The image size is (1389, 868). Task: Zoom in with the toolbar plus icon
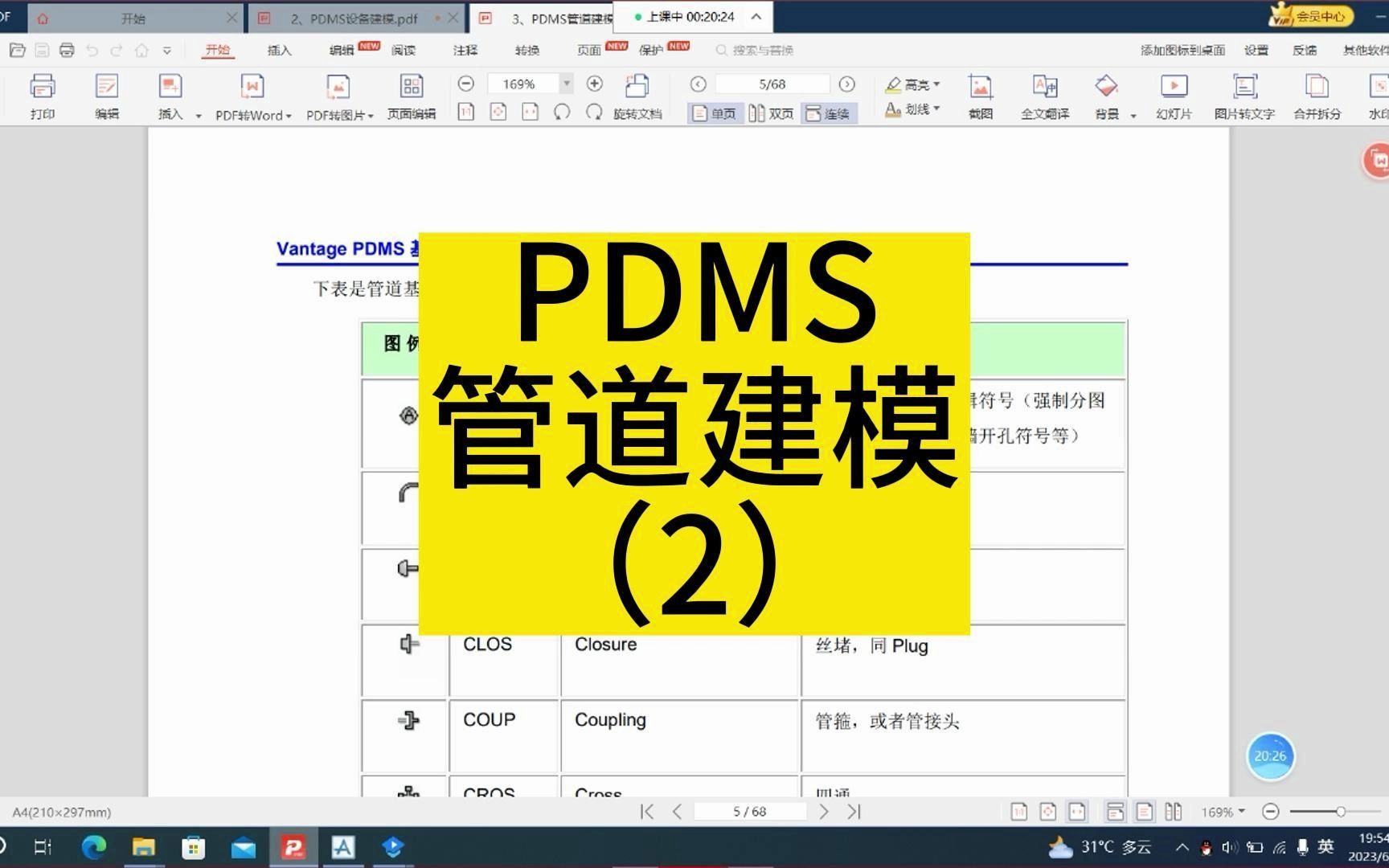(x=595, y=84)
